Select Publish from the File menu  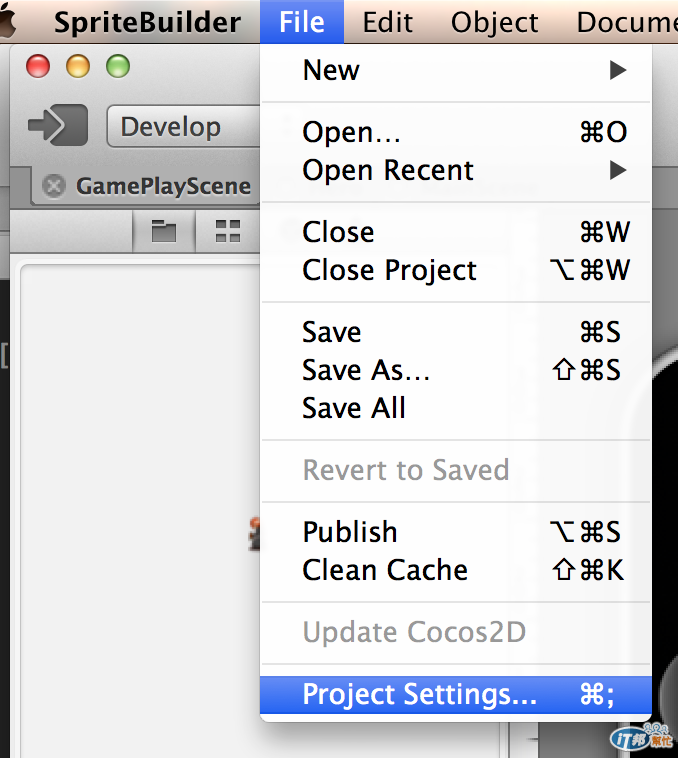click(x=455, y=532)
